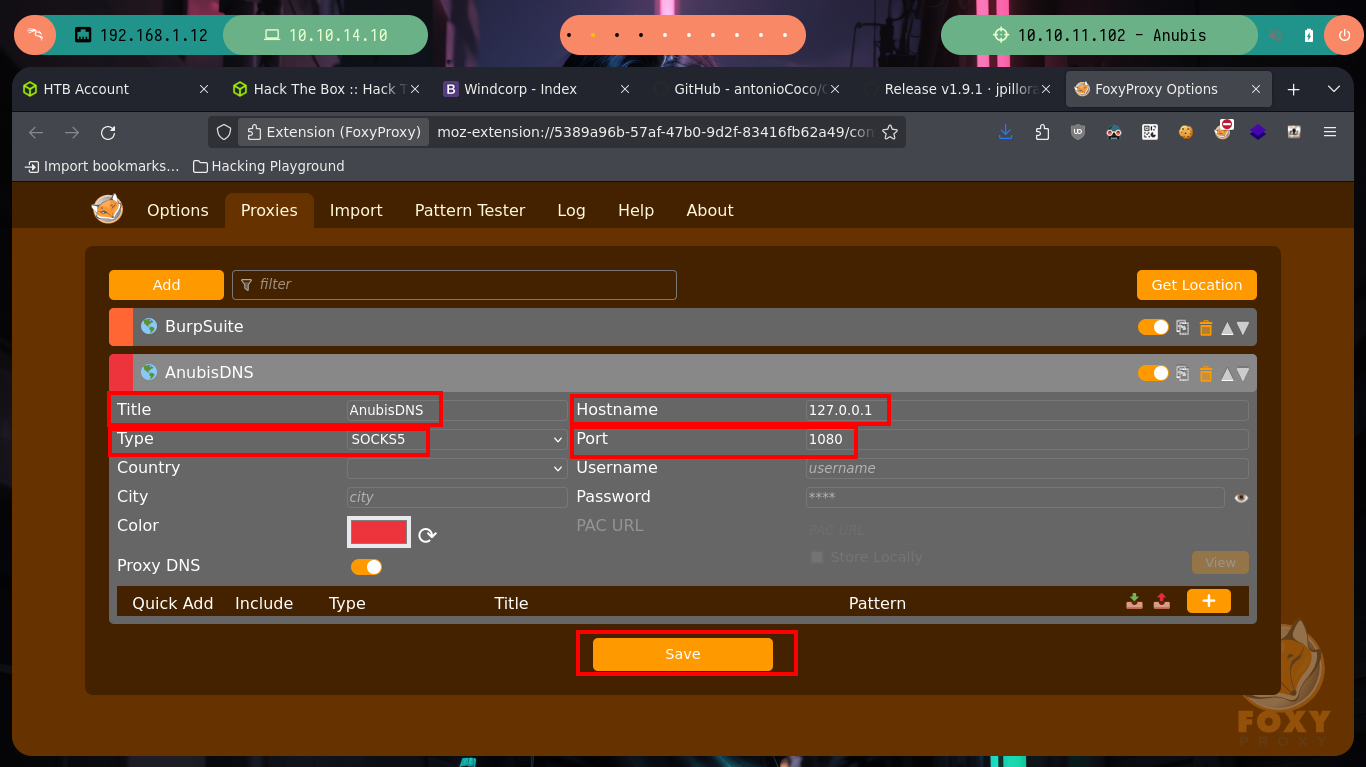Click the AnubisDNS red color bar
Image resolution: width=1366 pixels, height=767 pixels.
(x=121, y=373)
